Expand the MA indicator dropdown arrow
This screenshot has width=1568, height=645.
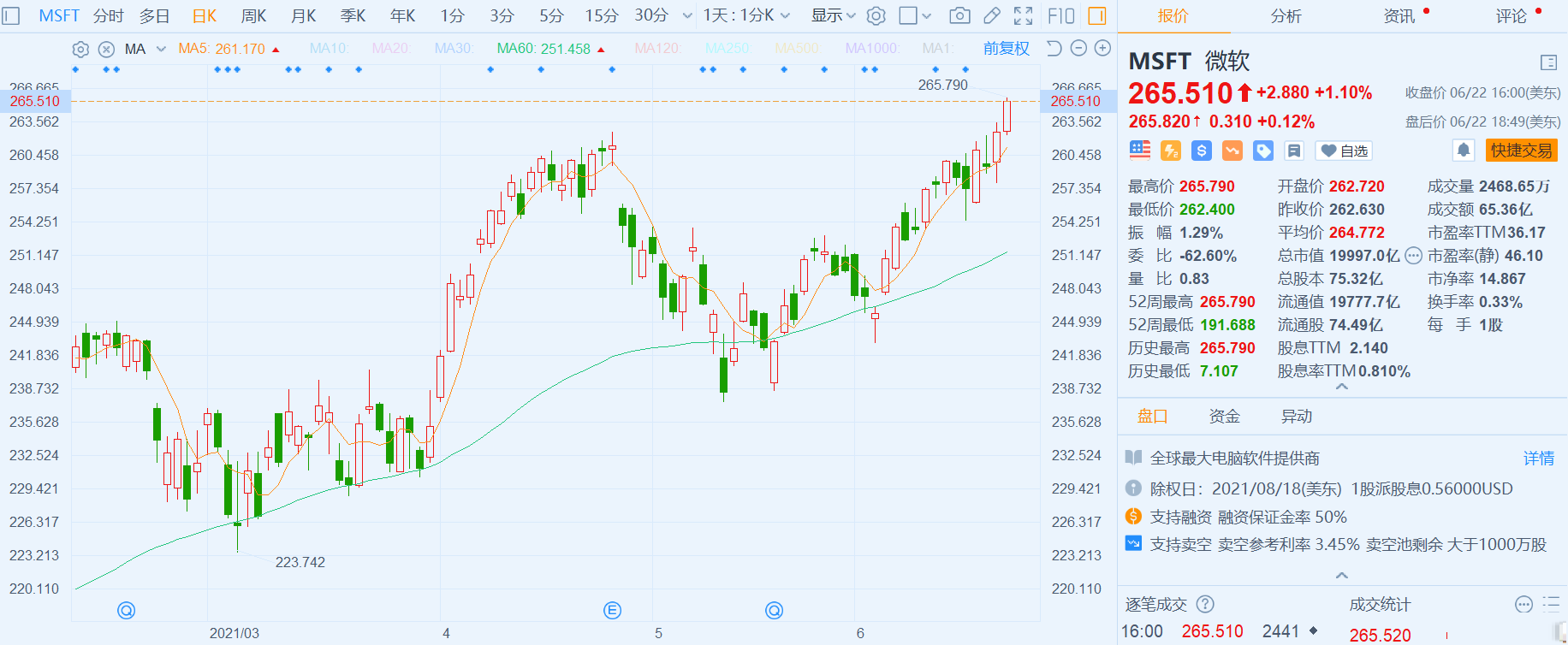(x=161, y=49)
